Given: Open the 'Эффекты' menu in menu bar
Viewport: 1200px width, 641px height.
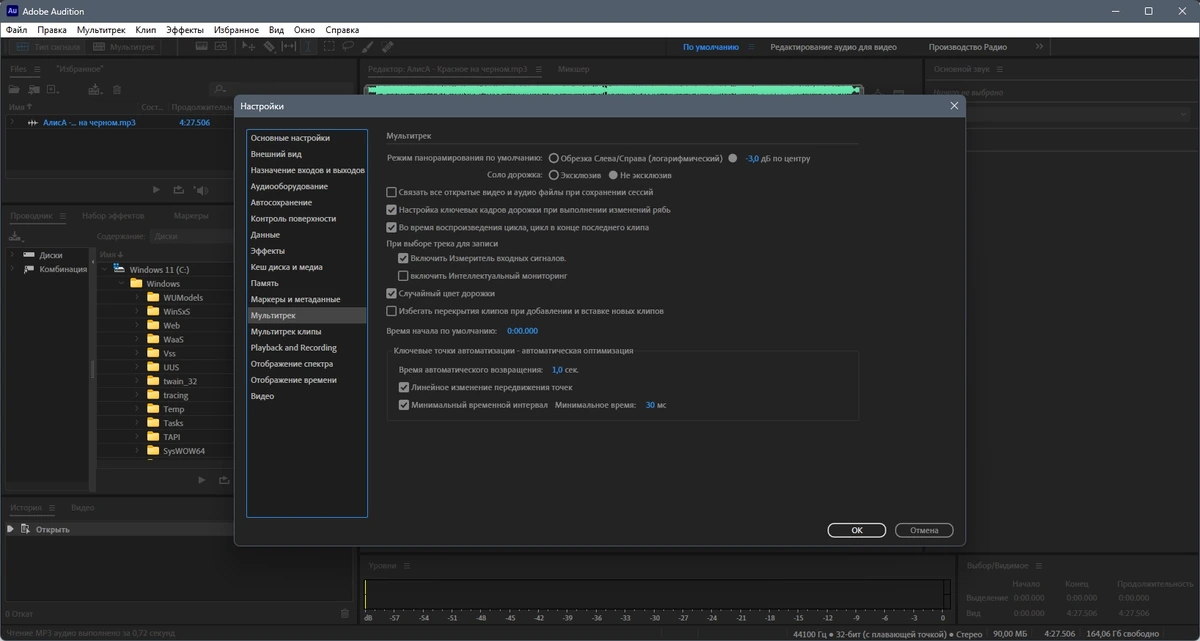Looking at the screenshot, I should coord(183,30).
